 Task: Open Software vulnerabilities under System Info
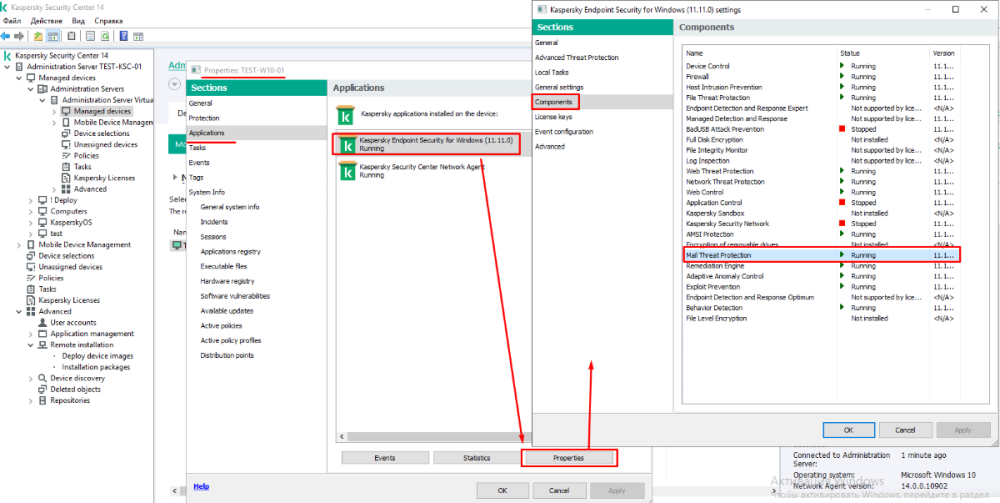pos(235,296)
